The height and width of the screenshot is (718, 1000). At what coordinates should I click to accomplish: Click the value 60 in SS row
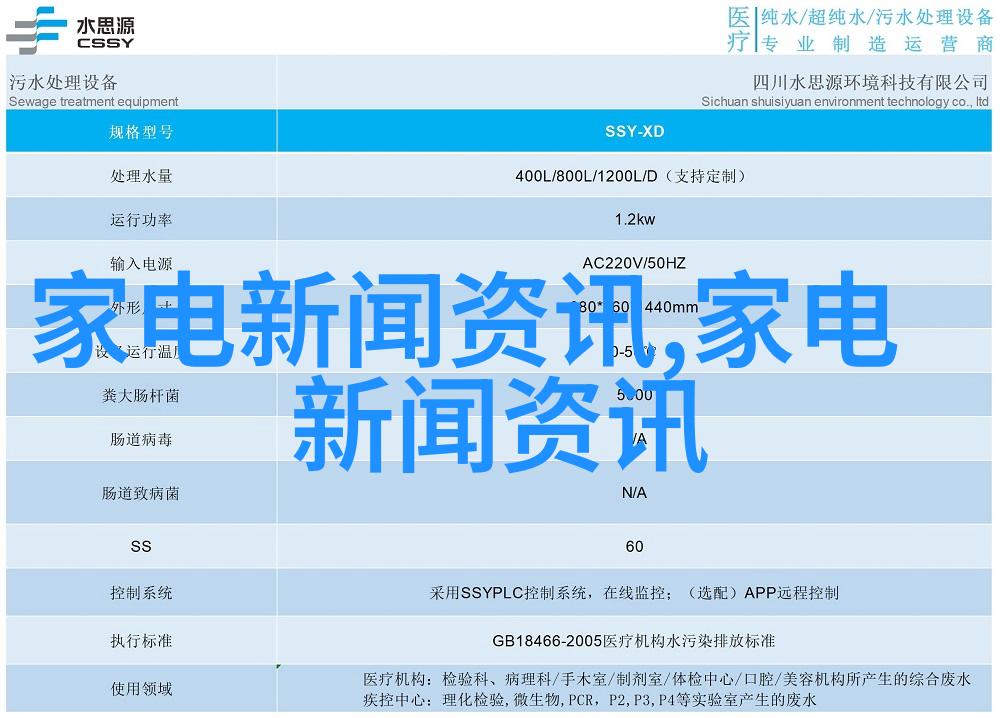click(x=635, y=546)
